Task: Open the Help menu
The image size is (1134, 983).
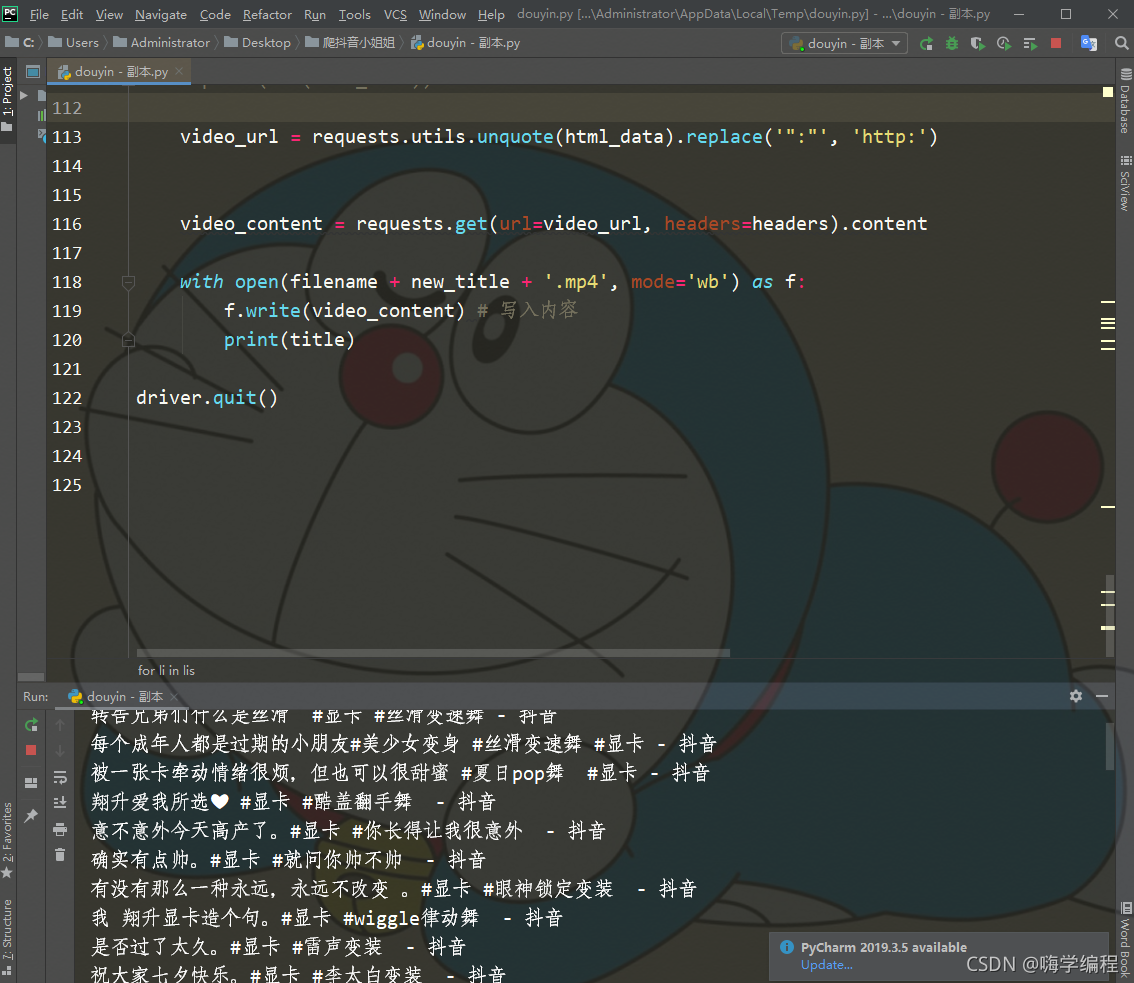Action: pos(491,14)
